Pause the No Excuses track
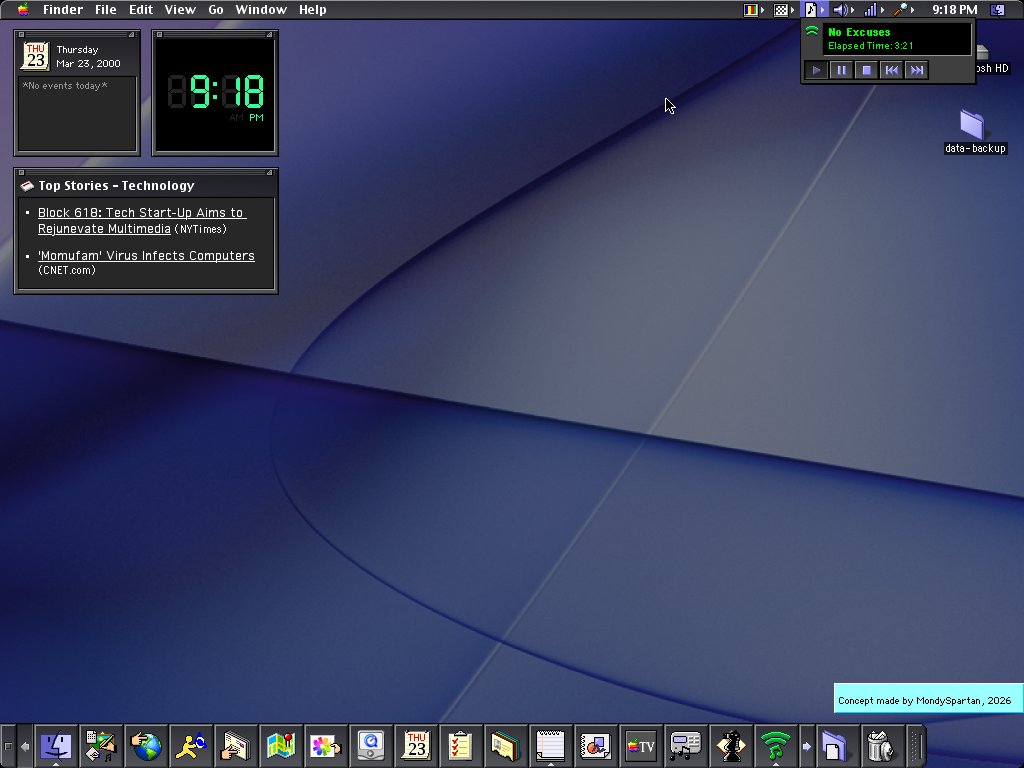 click(841, 70)
